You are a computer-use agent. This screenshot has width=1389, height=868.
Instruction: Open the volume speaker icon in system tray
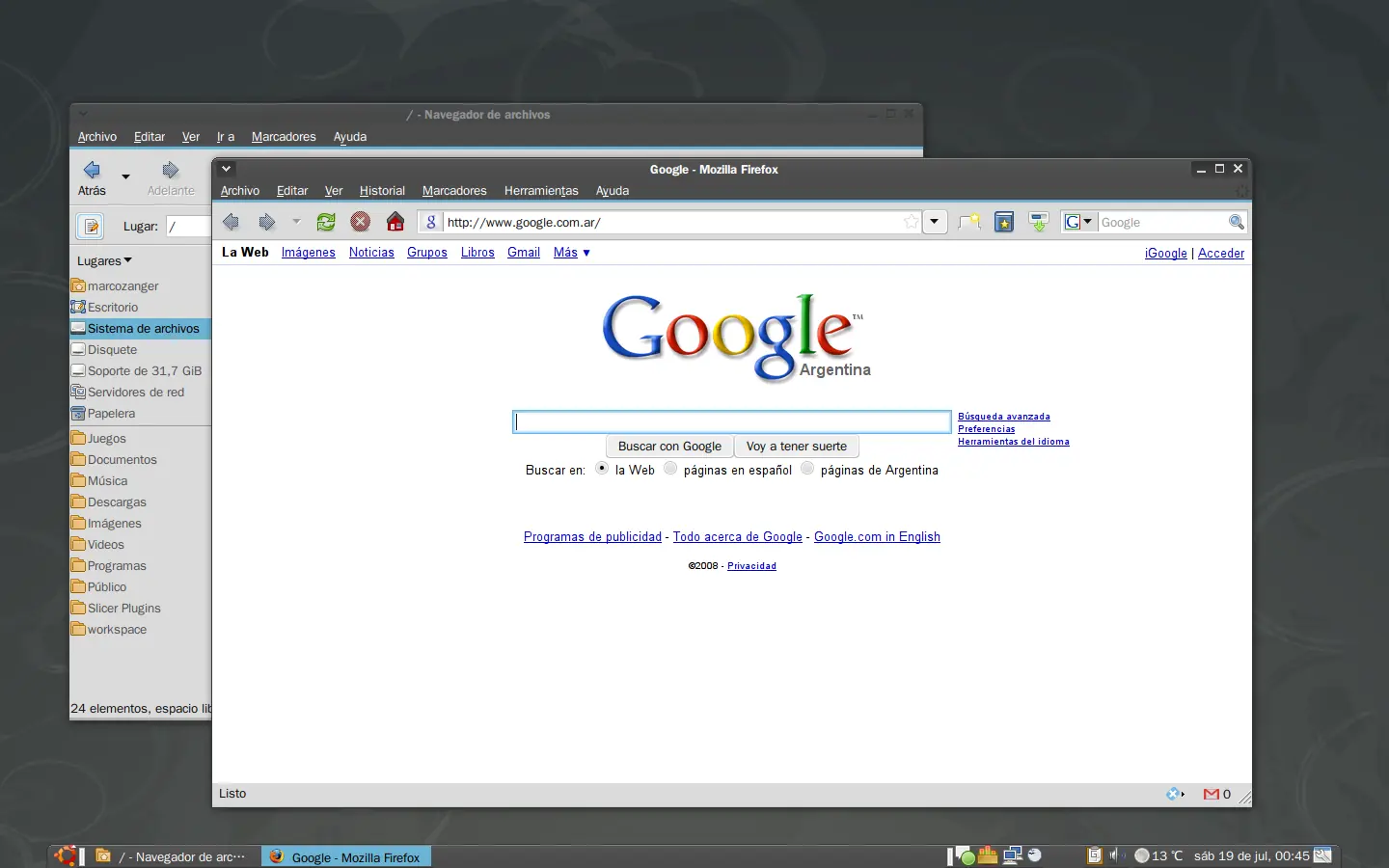tap(1116, 855)
